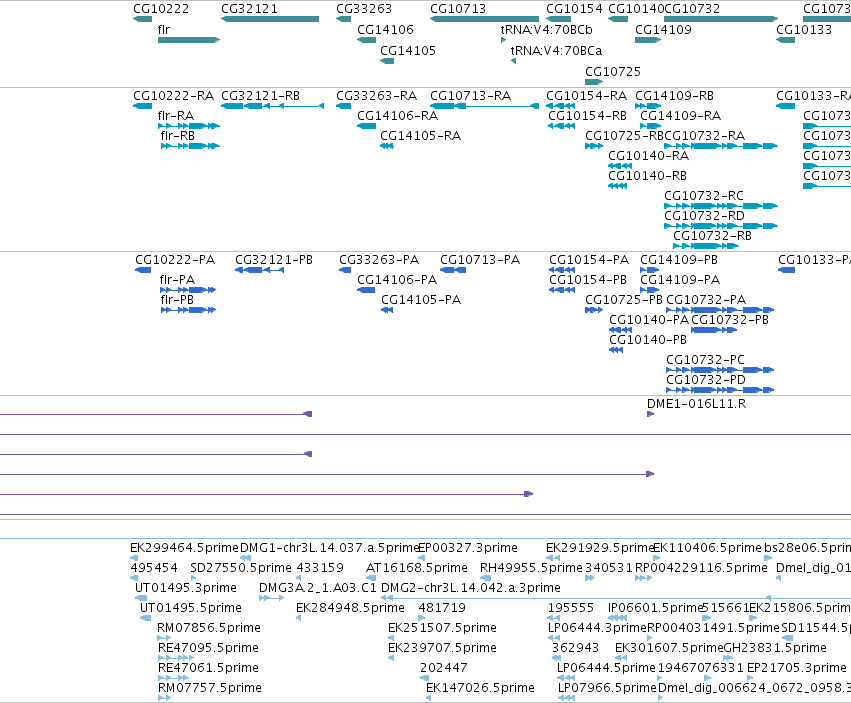Click the UT01495.3prime EST label
851x703 pixels.
tap(186, 588)
